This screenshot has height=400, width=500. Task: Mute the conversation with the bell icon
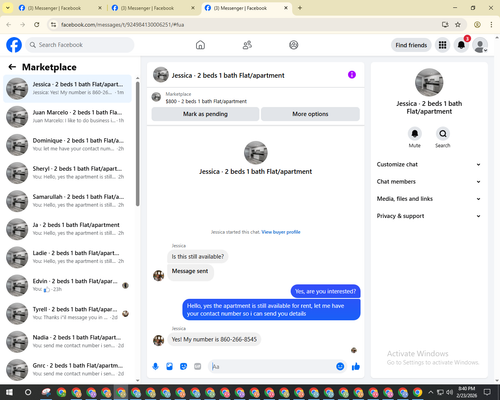click(415, 134)
